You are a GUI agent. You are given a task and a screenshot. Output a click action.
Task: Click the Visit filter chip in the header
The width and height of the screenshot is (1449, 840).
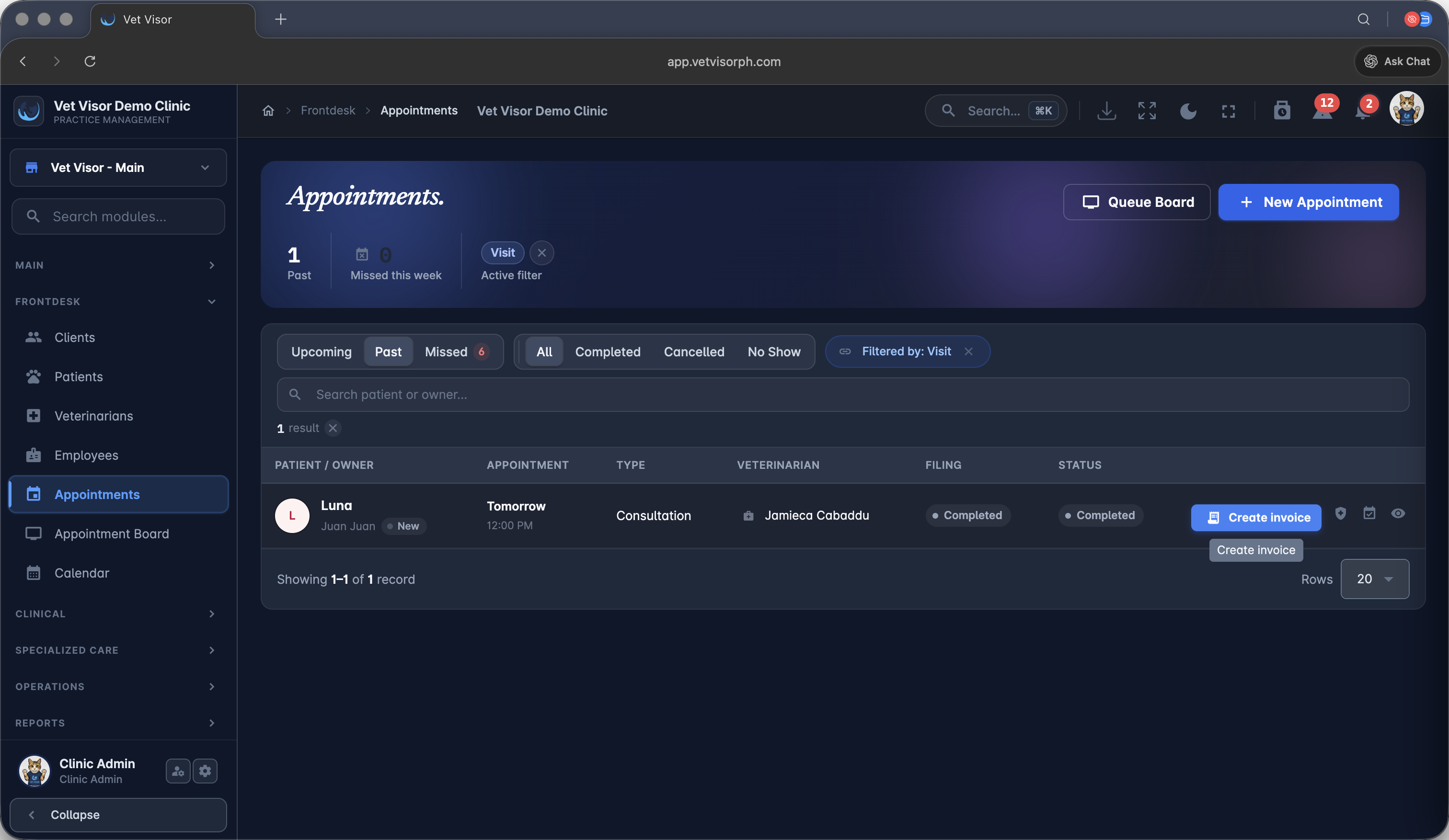tap(503, 253)
